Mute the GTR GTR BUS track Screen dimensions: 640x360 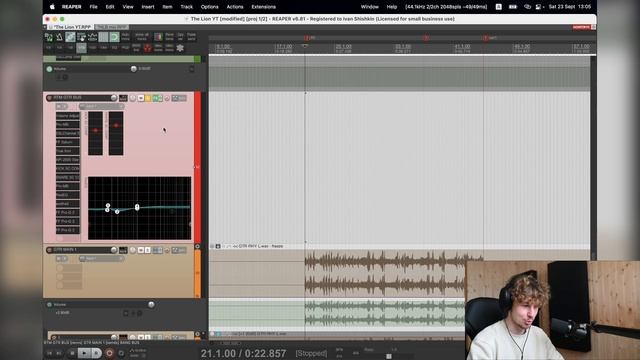click(x=141, y=98)
